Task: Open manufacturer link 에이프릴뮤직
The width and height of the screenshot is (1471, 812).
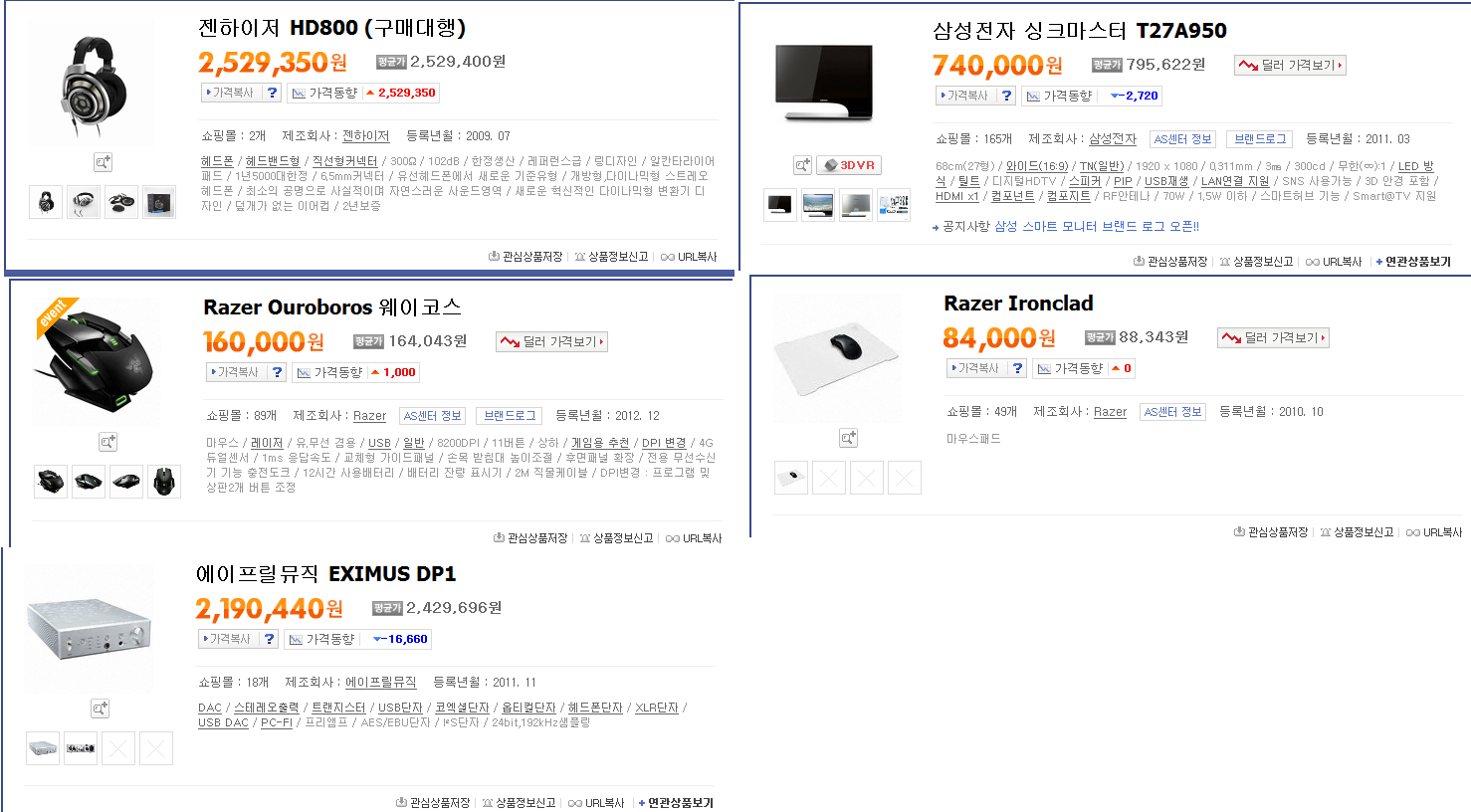Action: point(381,683)
